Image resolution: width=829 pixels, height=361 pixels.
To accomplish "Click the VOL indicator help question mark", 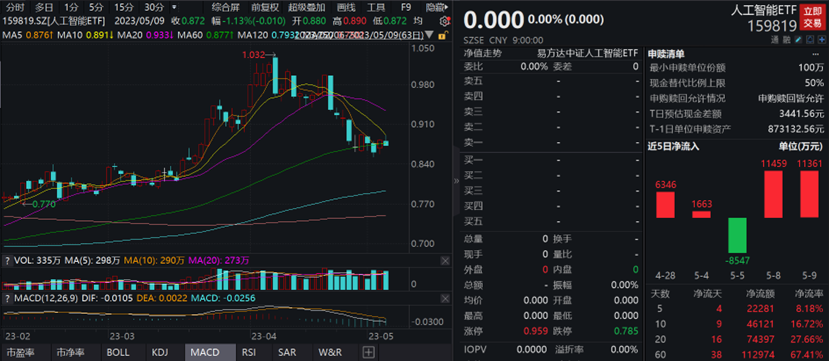I will tap(7, 260).
